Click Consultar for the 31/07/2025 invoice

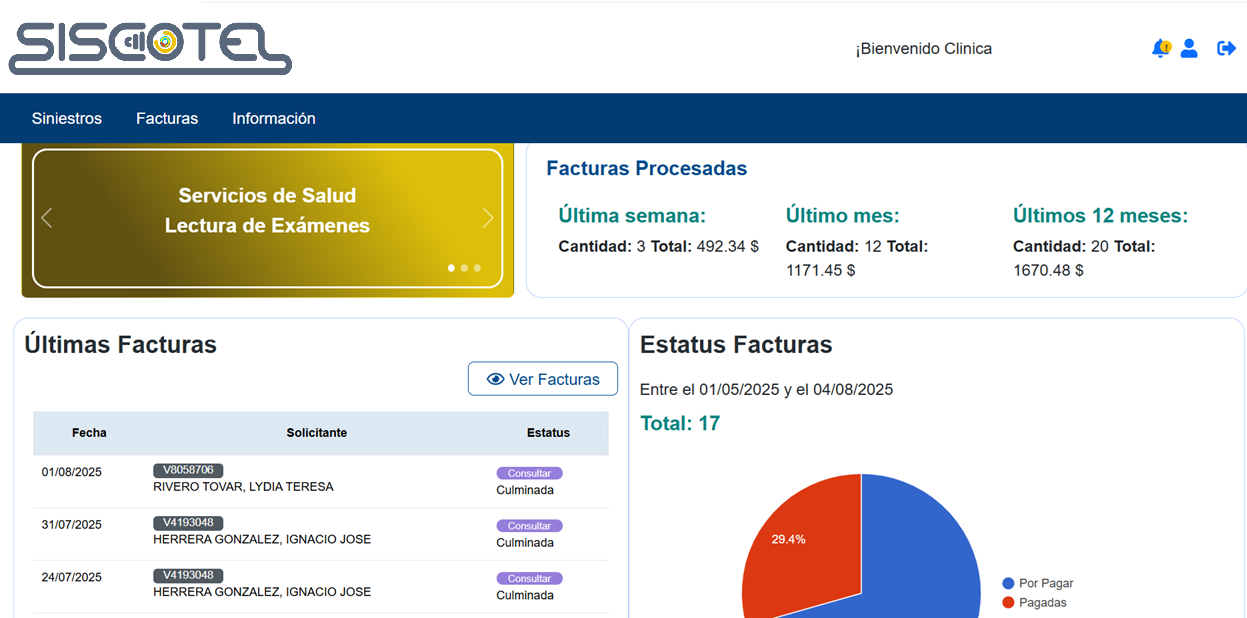click(x=530, y=525)
